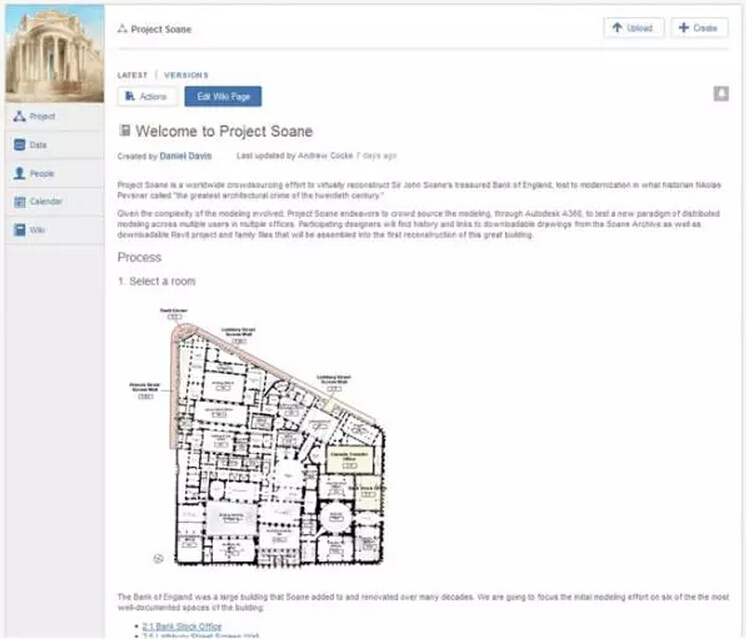Click the wiki page icon beside Welcome heading
The width and height of the screenshot is (746, 643).
coord(125,131)
